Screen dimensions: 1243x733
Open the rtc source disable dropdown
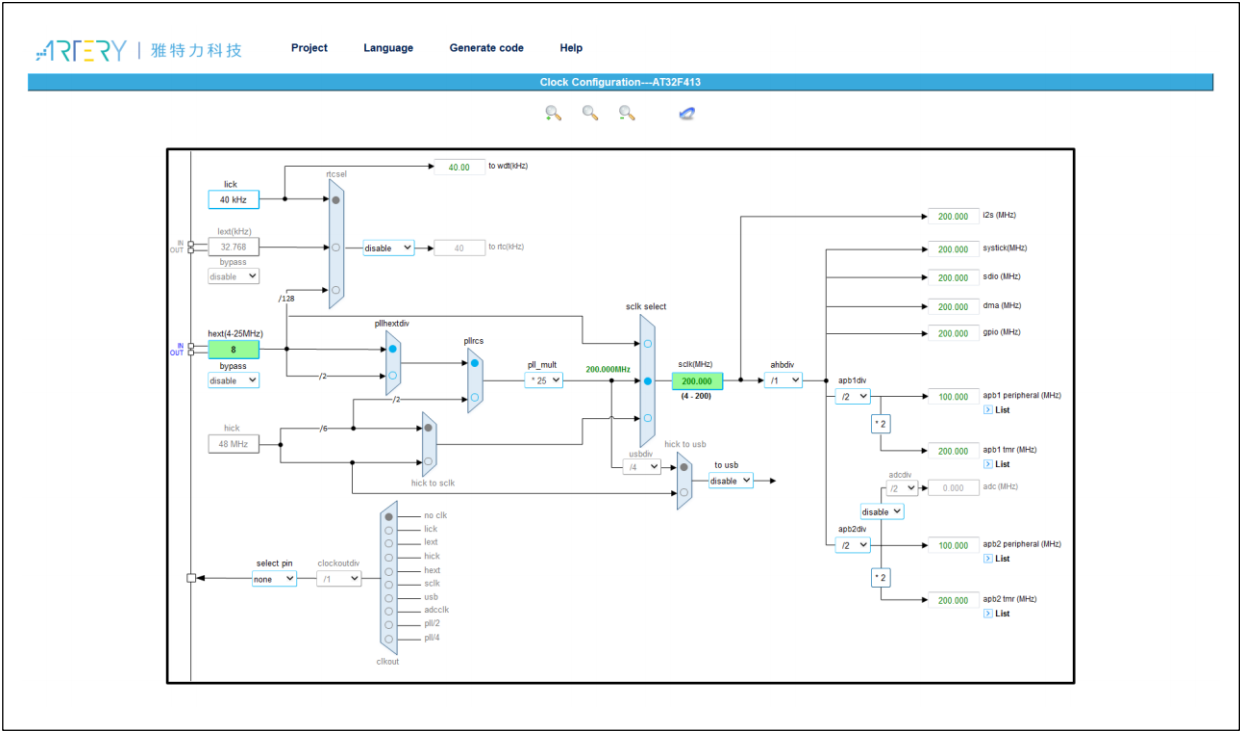388,248
